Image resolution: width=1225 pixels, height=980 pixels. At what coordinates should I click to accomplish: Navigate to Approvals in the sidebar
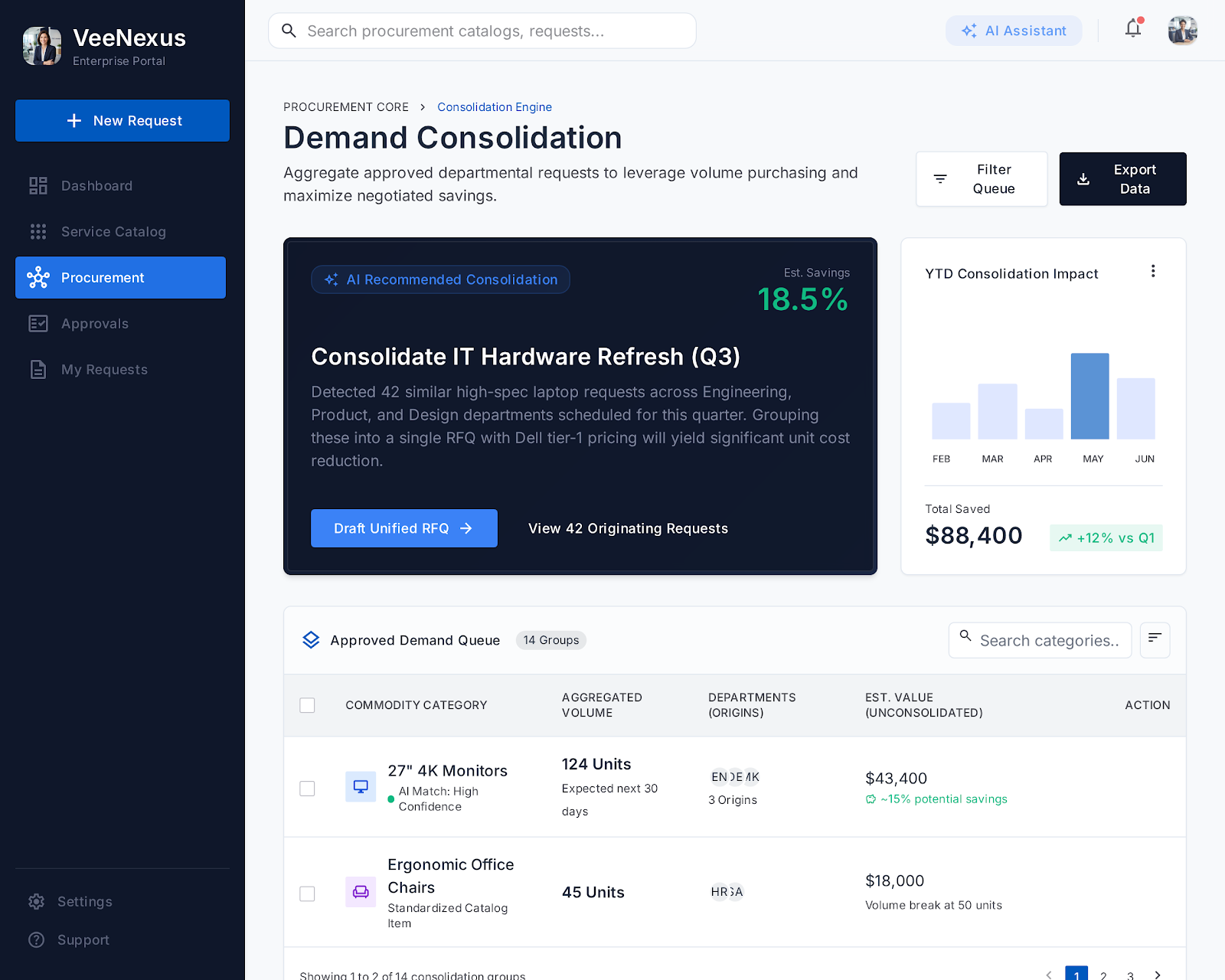click(x=120, y=323)
